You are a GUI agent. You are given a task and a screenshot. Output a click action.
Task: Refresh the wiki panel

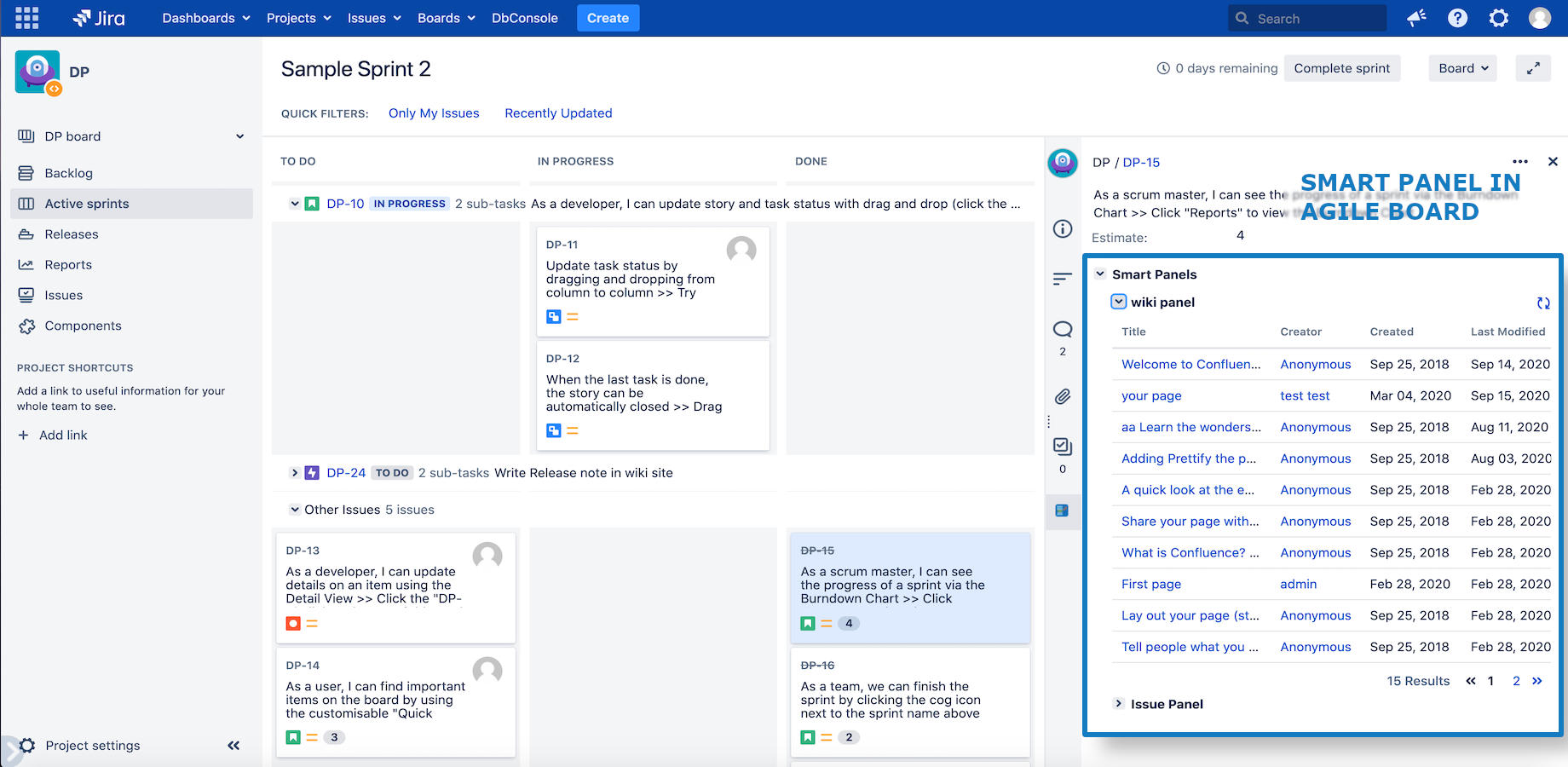point(1542,303)
